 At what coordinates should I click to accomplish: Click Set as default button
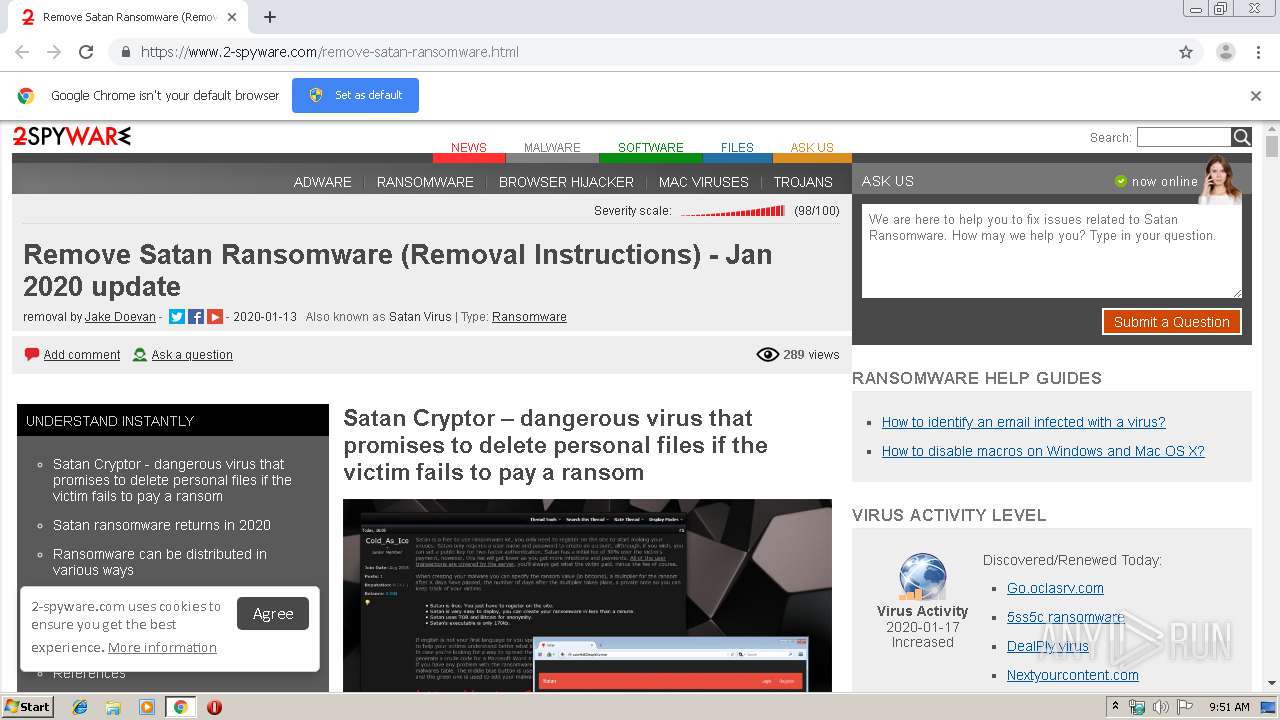click(x=355, y=95)
